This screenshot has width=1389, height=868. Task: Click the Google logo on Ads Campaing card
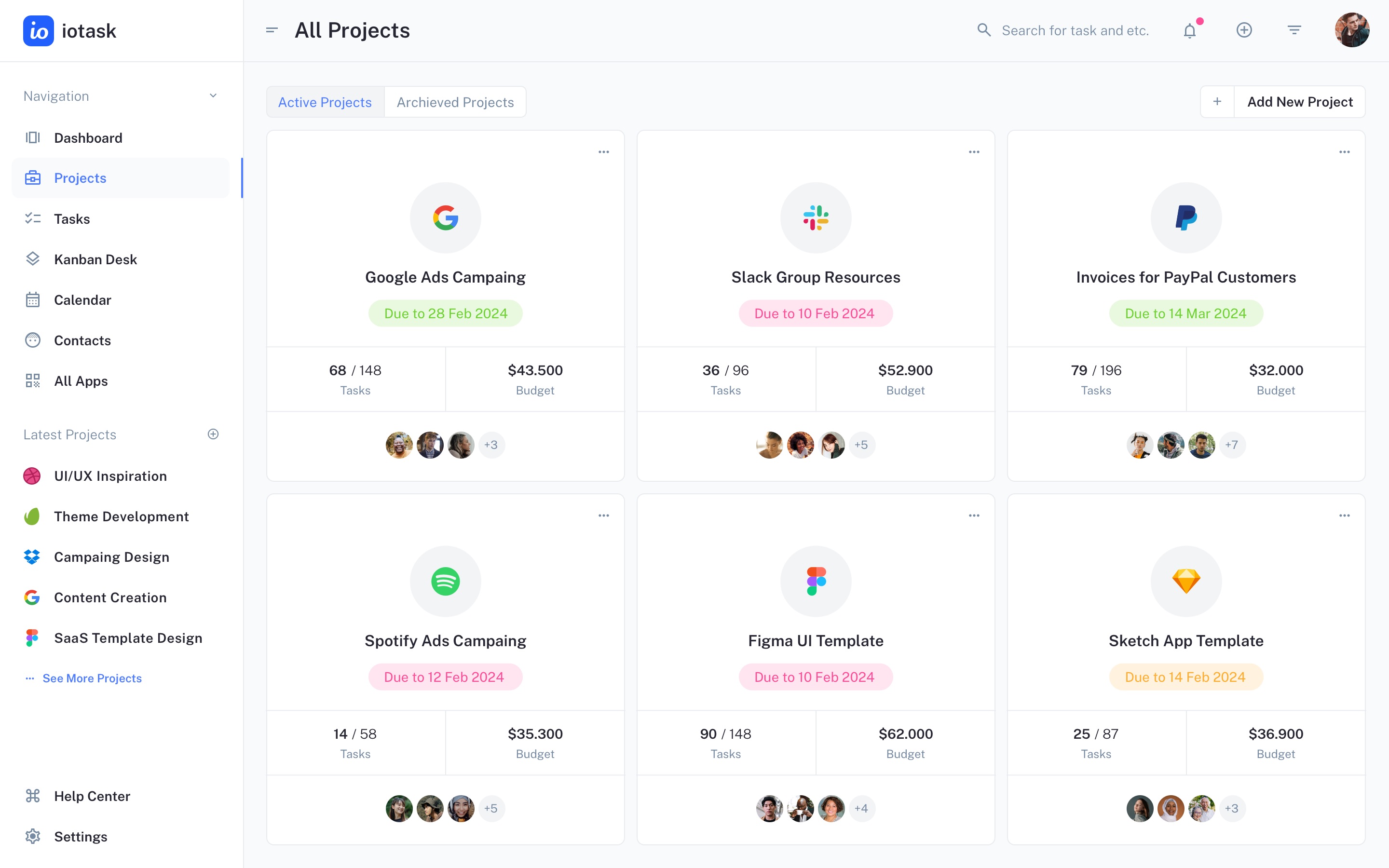(x=446, y=217)
